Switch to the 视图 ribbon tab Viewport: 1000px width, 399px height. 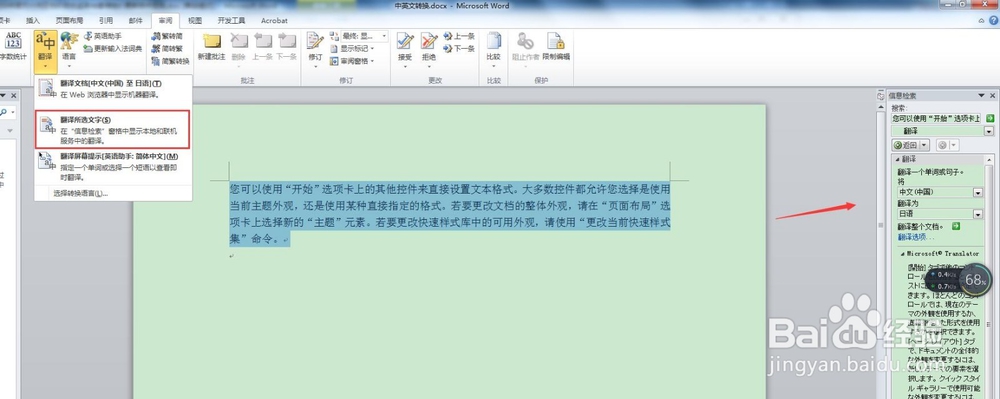pyautogui.click(x=195, y=20)
